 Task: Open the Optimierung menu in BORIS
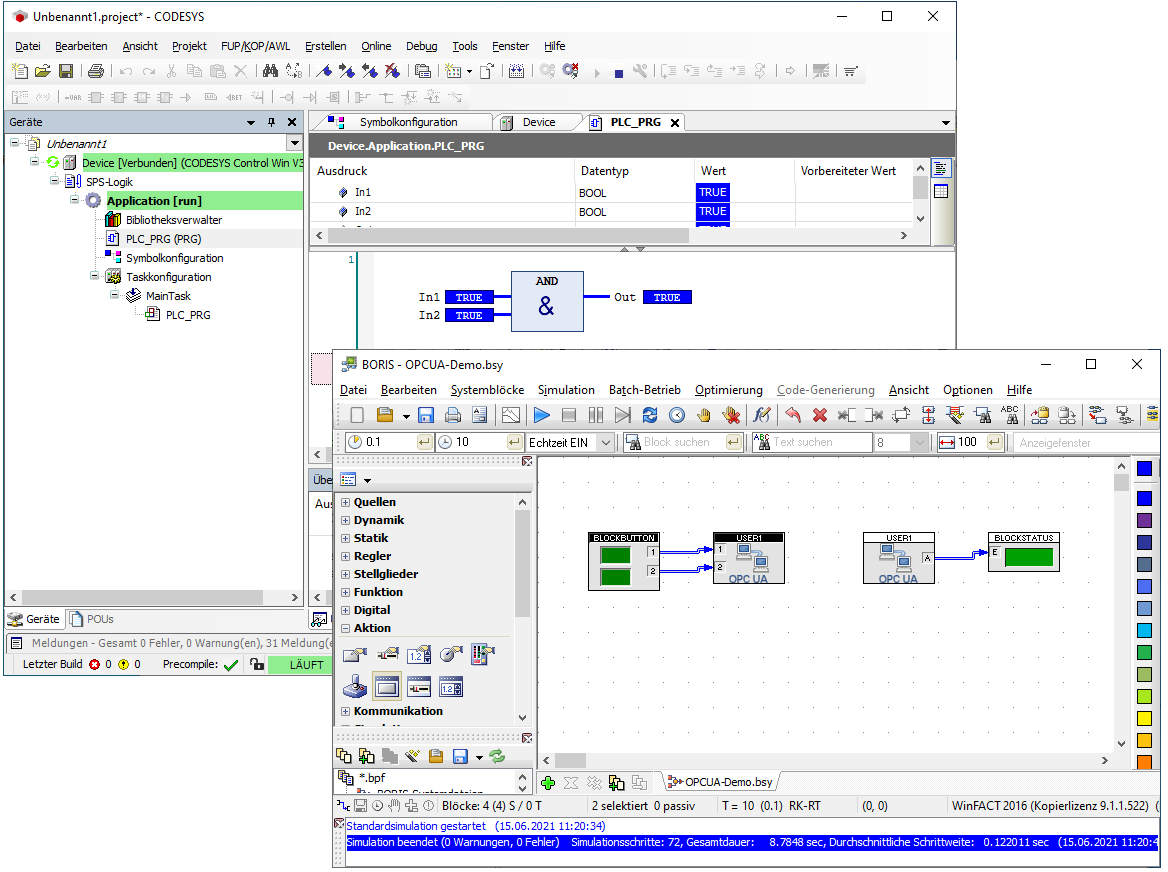[729, 390]
